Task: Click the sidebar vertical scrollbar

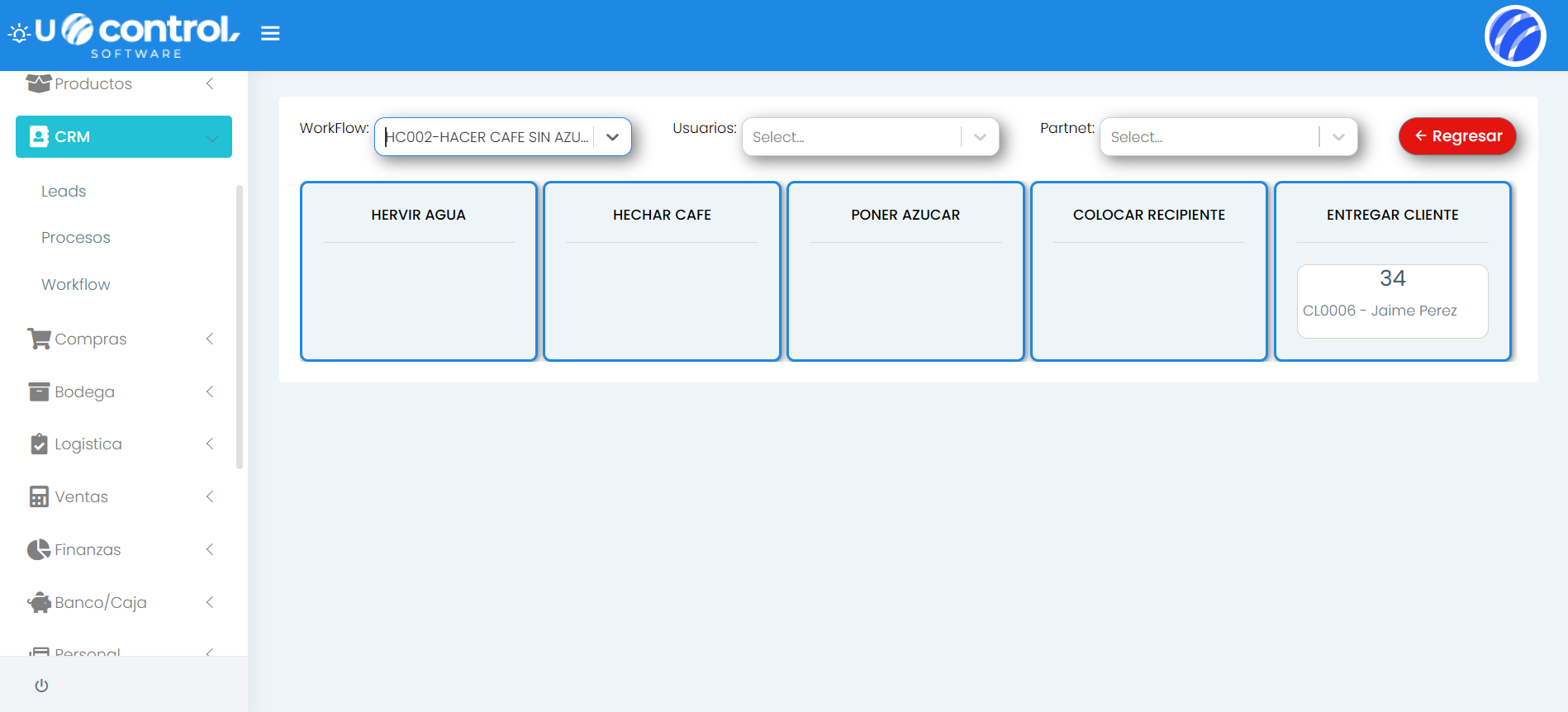Action: pyautogui.click(x=240, y=326)
